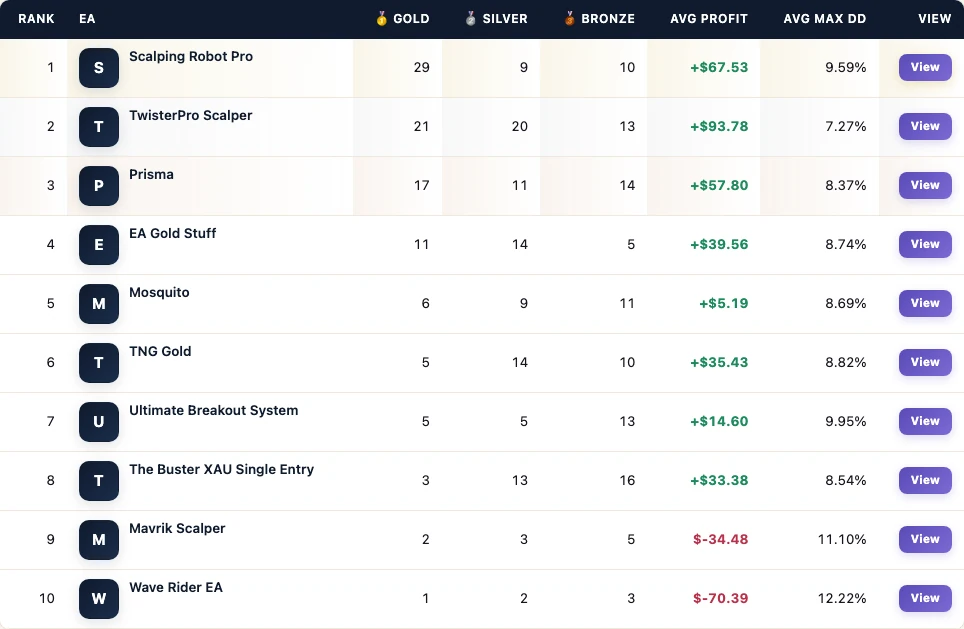The image size is (964, 629).
Task: Click the VIEW column header
Action: click(x=934, y=19)
